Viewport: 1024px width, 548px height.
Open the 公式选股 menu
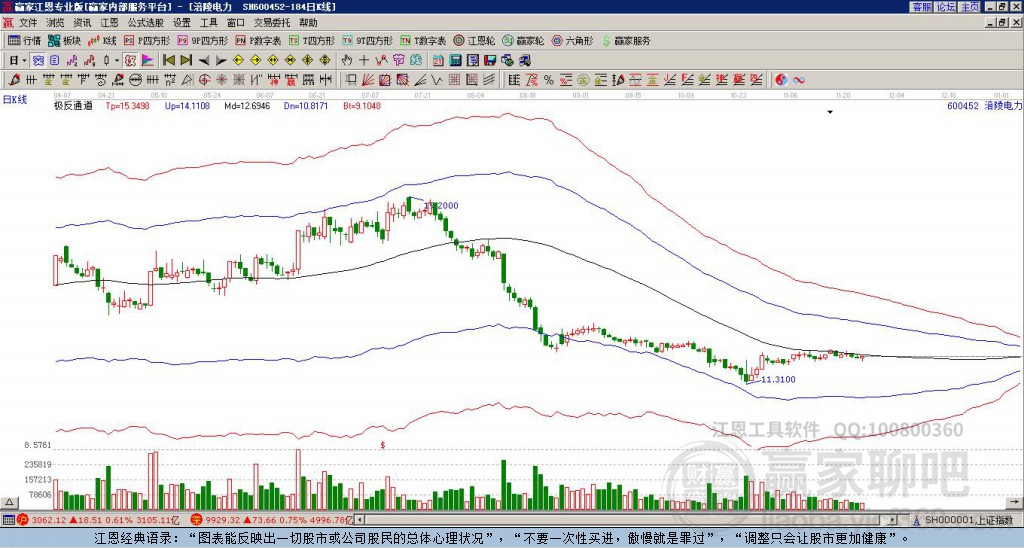(146, 23)
